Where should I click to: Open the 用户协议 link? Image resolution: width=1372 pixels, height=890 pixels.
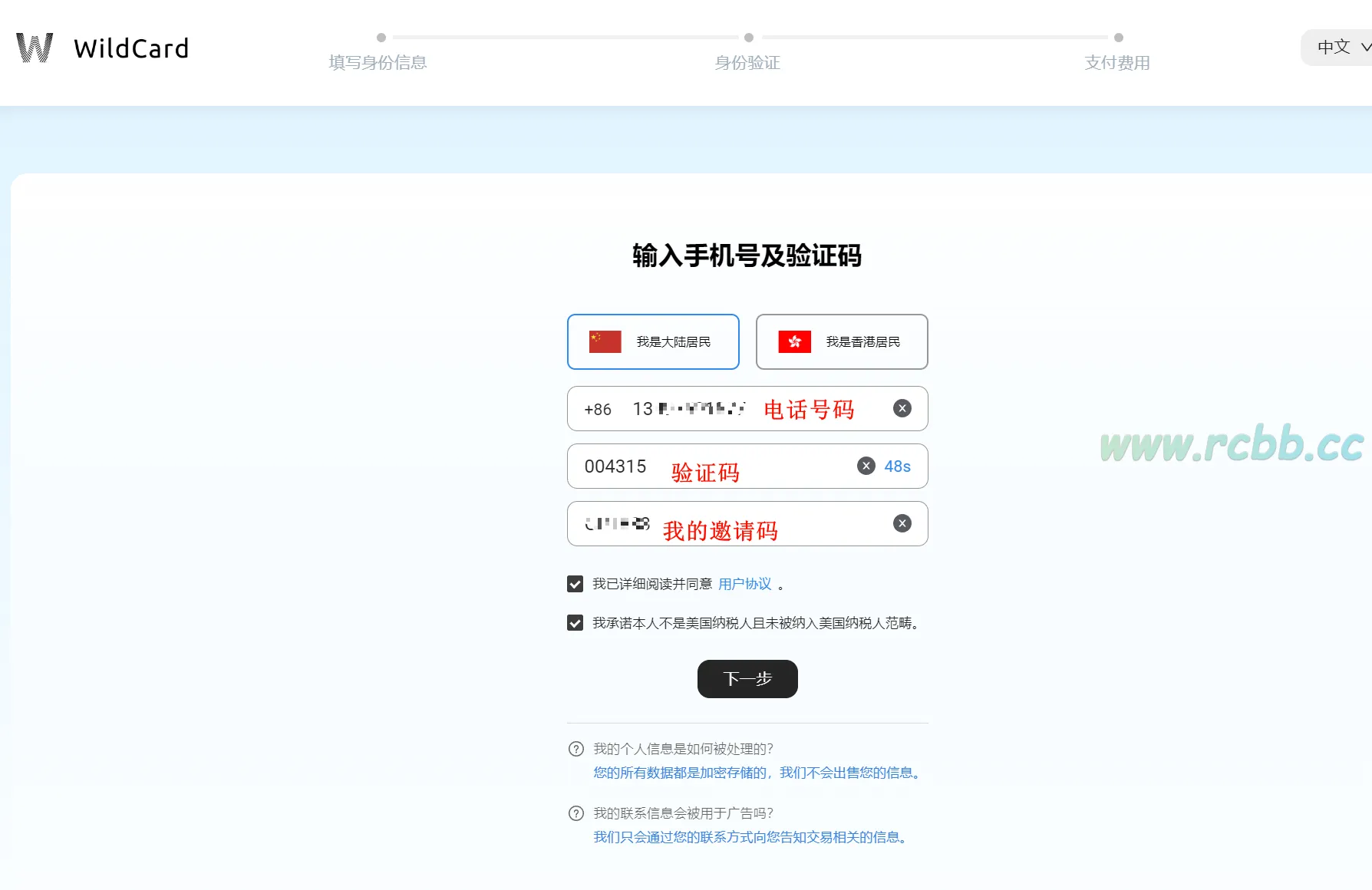click(744, 584)
